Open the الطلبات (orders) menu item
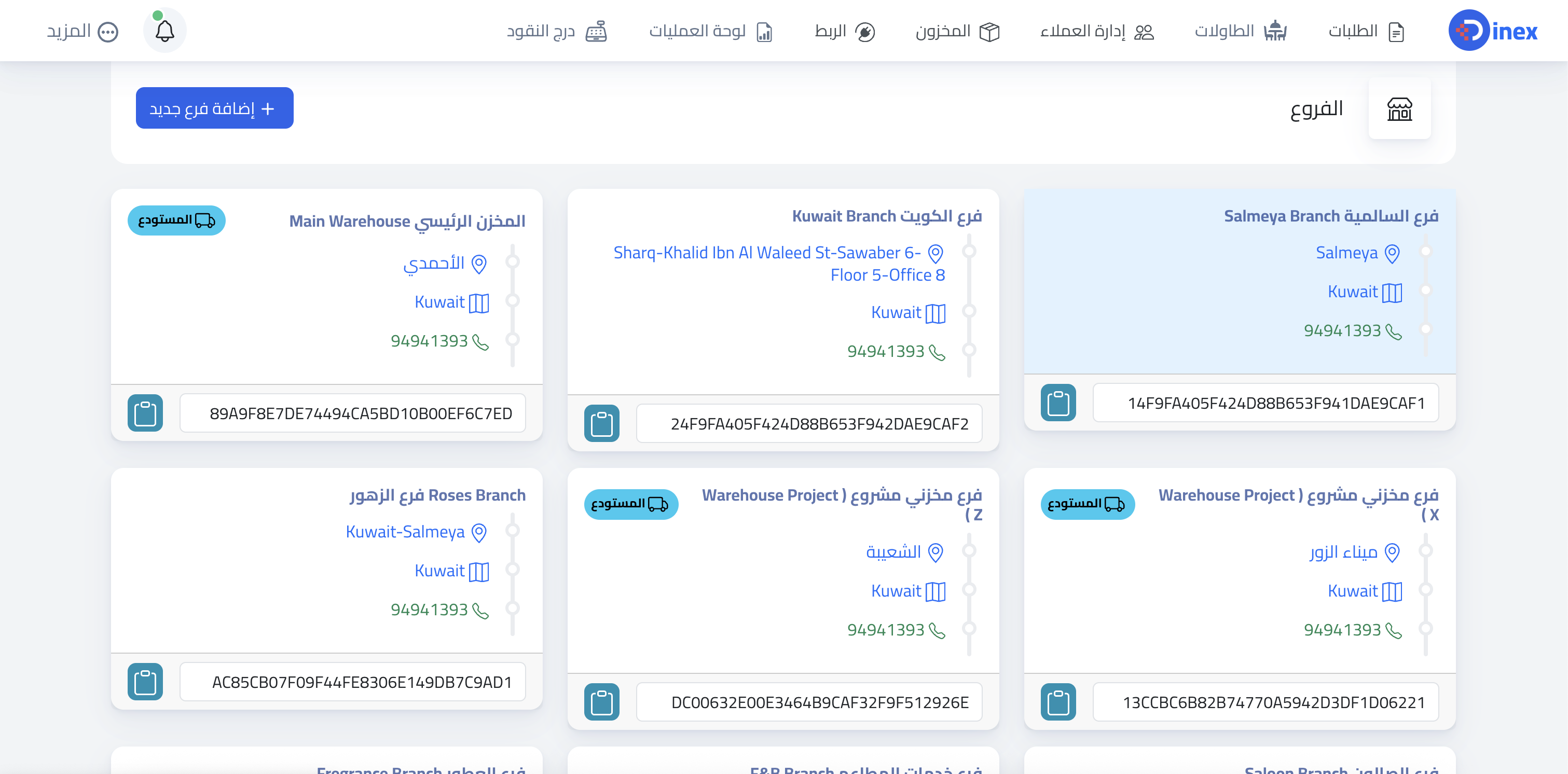 coord(1366,31)
